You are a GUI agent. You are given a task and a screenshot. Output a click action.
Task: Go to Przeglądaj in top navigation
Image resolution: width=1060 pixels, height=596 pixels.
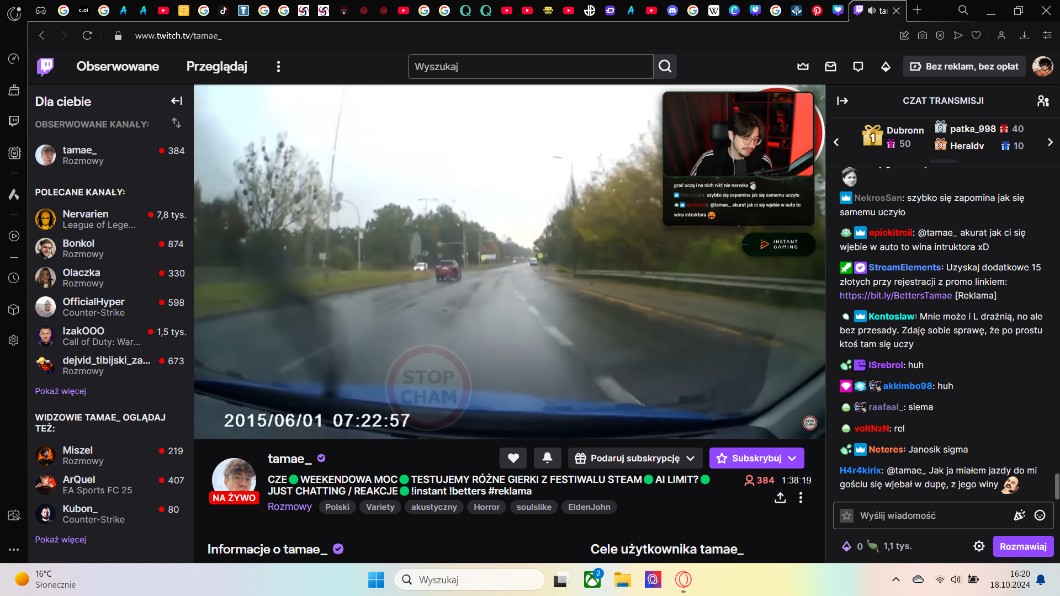[x=216, y=67]
